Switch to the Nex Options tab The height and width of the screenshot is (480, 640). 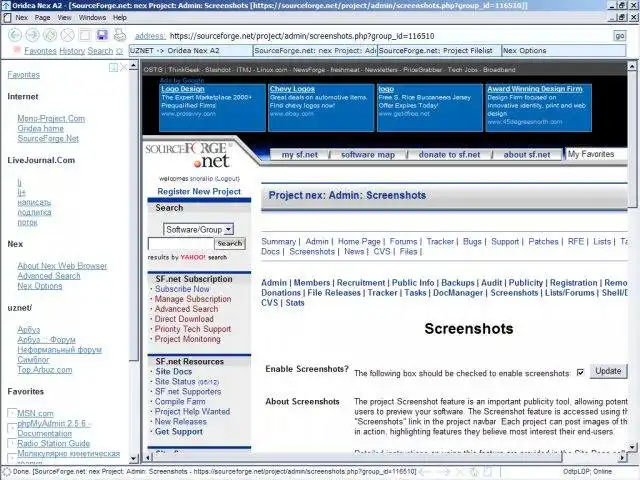(x=563, y=51)
